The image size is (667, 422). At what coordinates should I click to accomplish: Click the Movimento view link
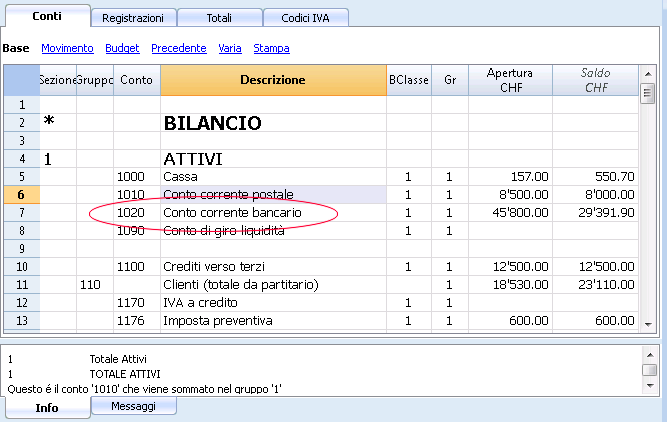[67, 48]
